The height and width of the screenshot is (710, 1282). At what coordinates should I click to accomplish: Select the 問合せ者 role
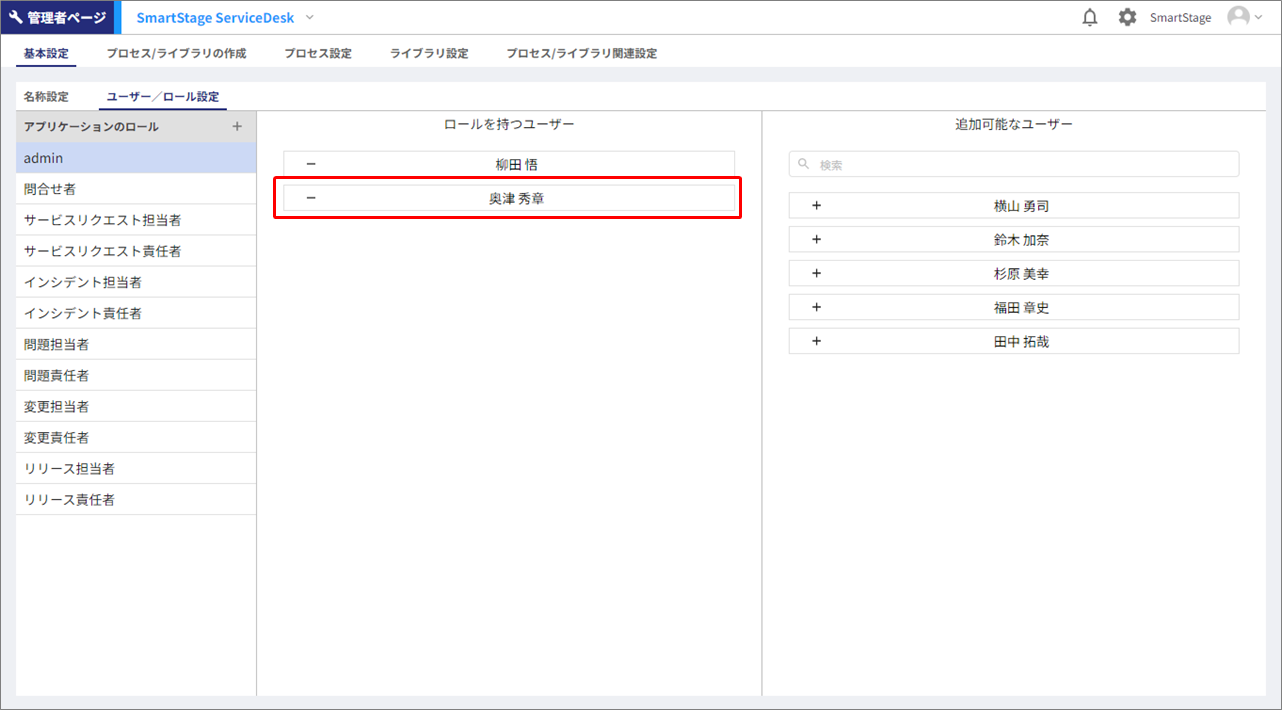tap(50, 189)
